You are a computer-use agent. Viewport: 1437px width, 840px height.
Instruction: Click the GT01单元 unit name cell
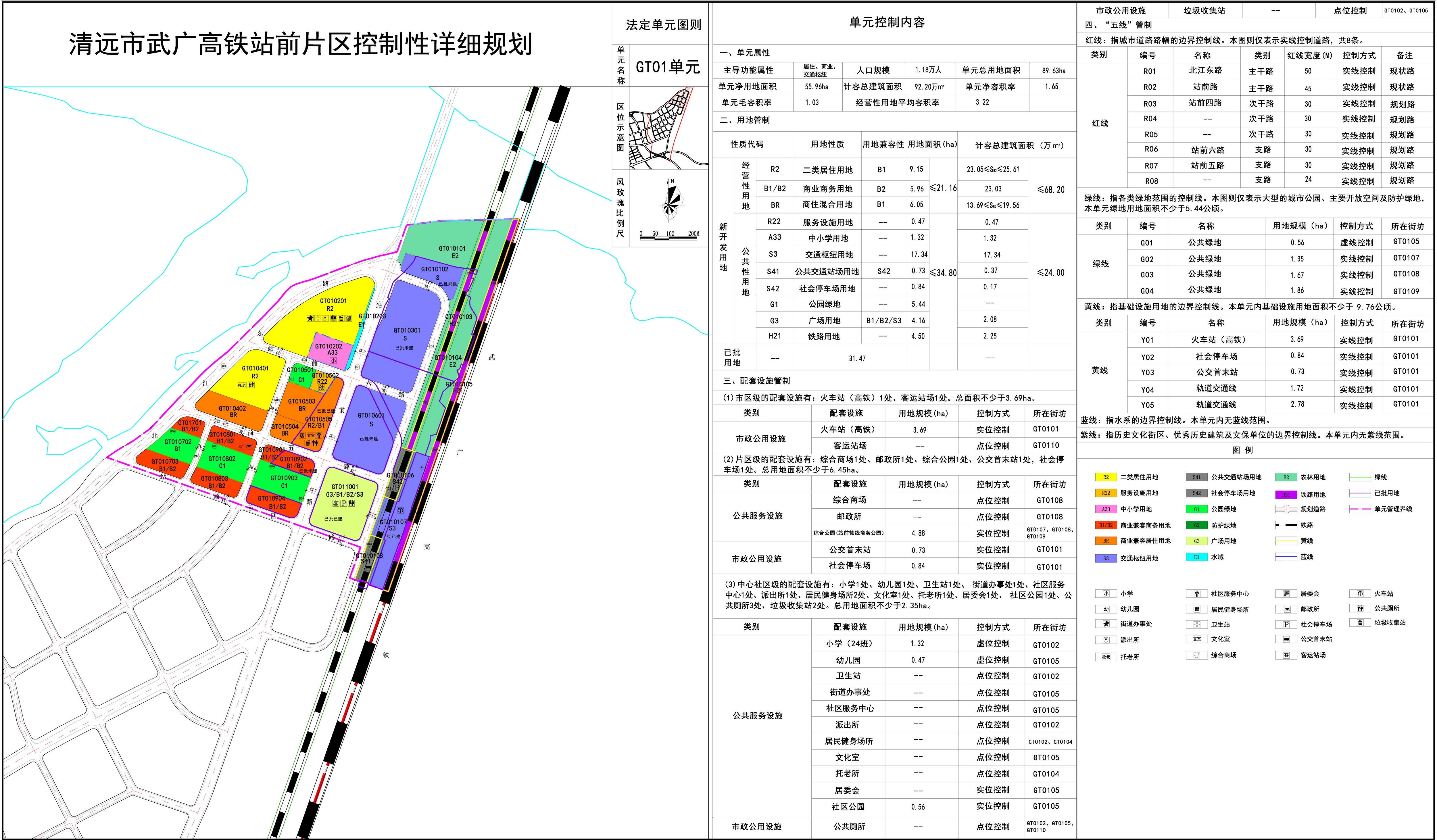coord(668,67)
